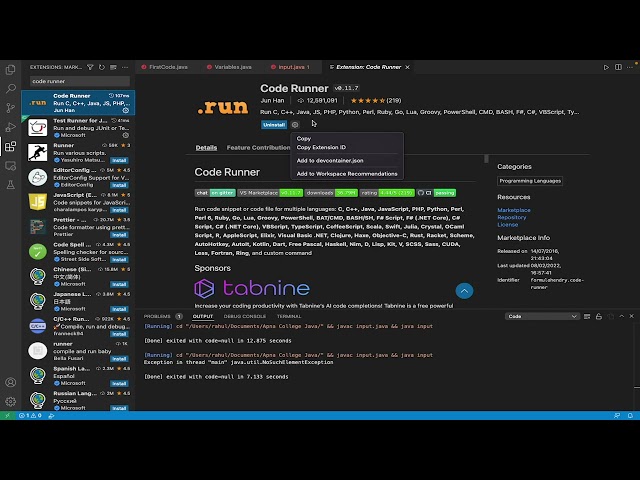Image resolution: width=640 pixels, height=480 pixels.
Task: Maximize the panel with chevron up
Action: click(x=622, y=316)
